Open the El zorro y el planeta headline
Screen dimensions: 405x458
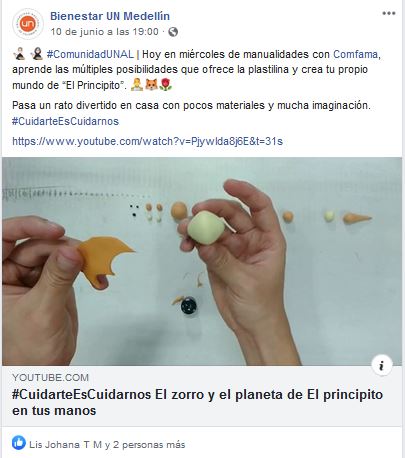(x=197, y=402)
